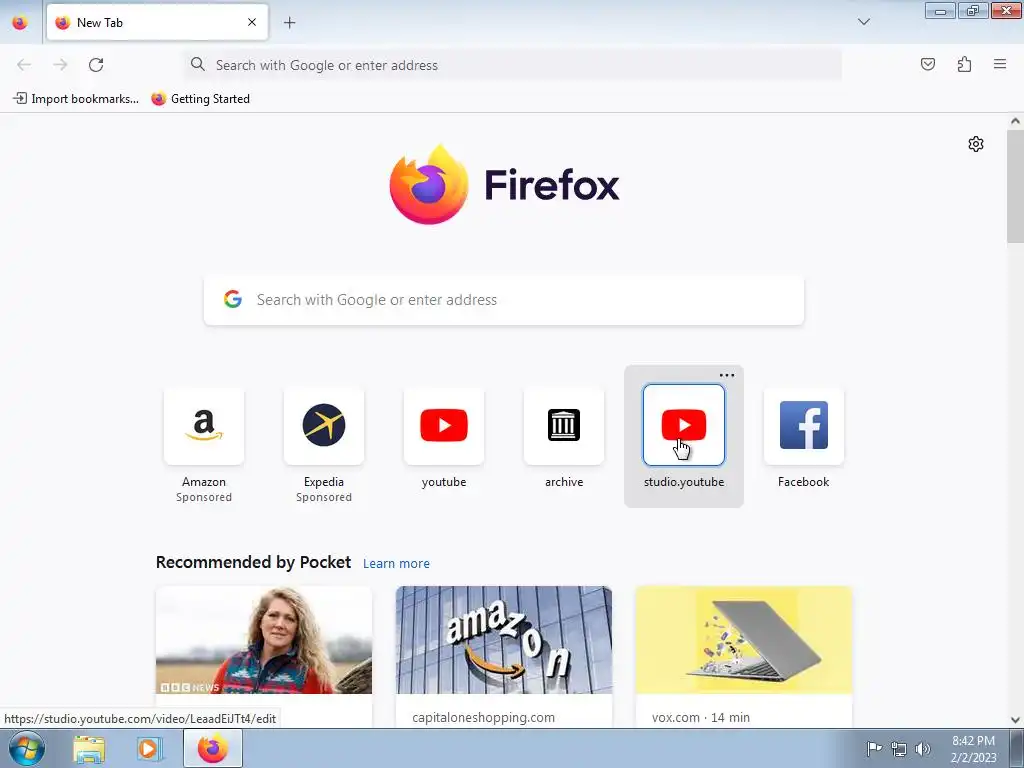Click the Firefox taskbar button

pos(213,748)
